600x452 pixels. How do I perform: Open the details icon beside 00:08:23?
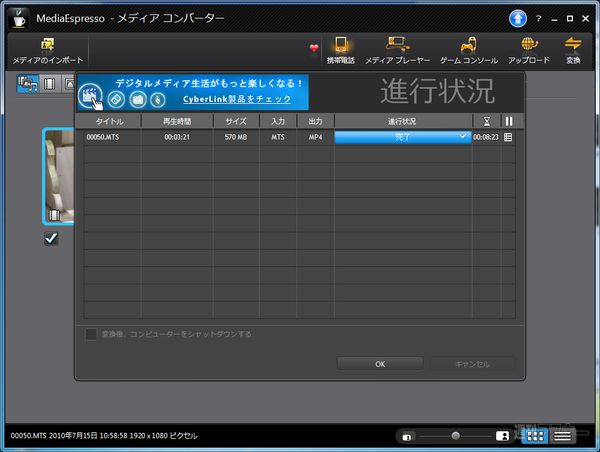tap(508, 137)
